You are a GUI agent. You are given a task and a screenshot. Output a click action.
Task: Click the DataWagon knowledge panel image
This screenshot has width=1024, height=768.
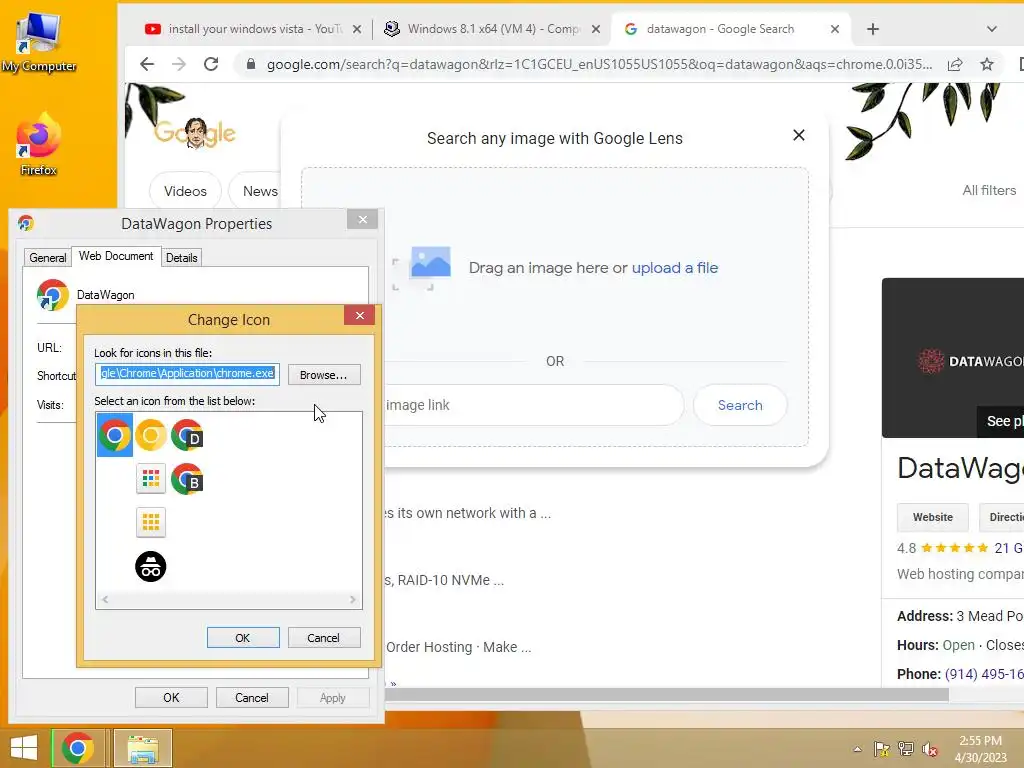[953, 358]
